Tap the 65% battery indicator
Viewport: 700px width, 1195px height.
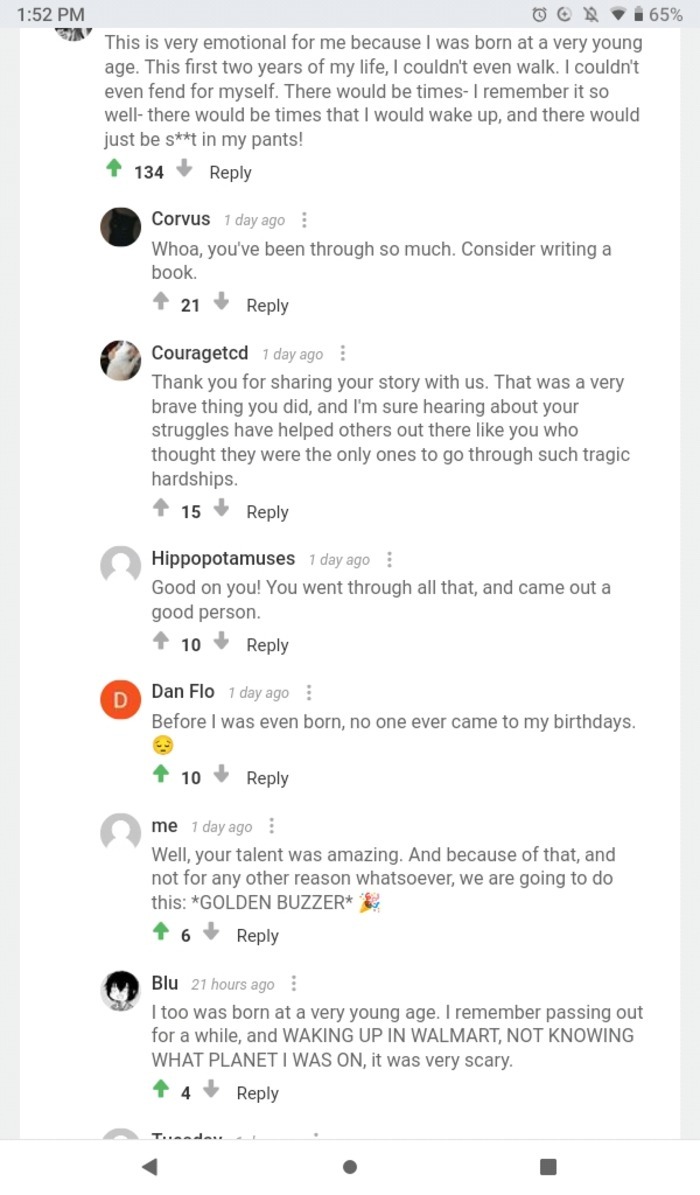(666, 14)
